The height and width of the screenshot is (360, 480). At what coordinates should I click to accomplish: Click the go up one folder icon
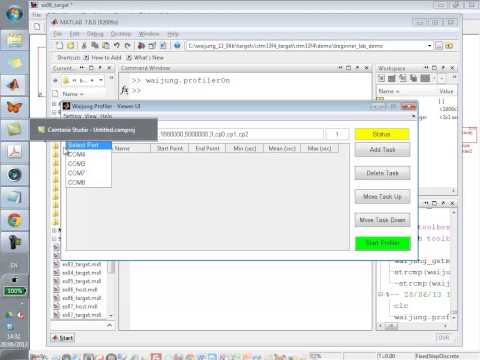coord(449,46)
